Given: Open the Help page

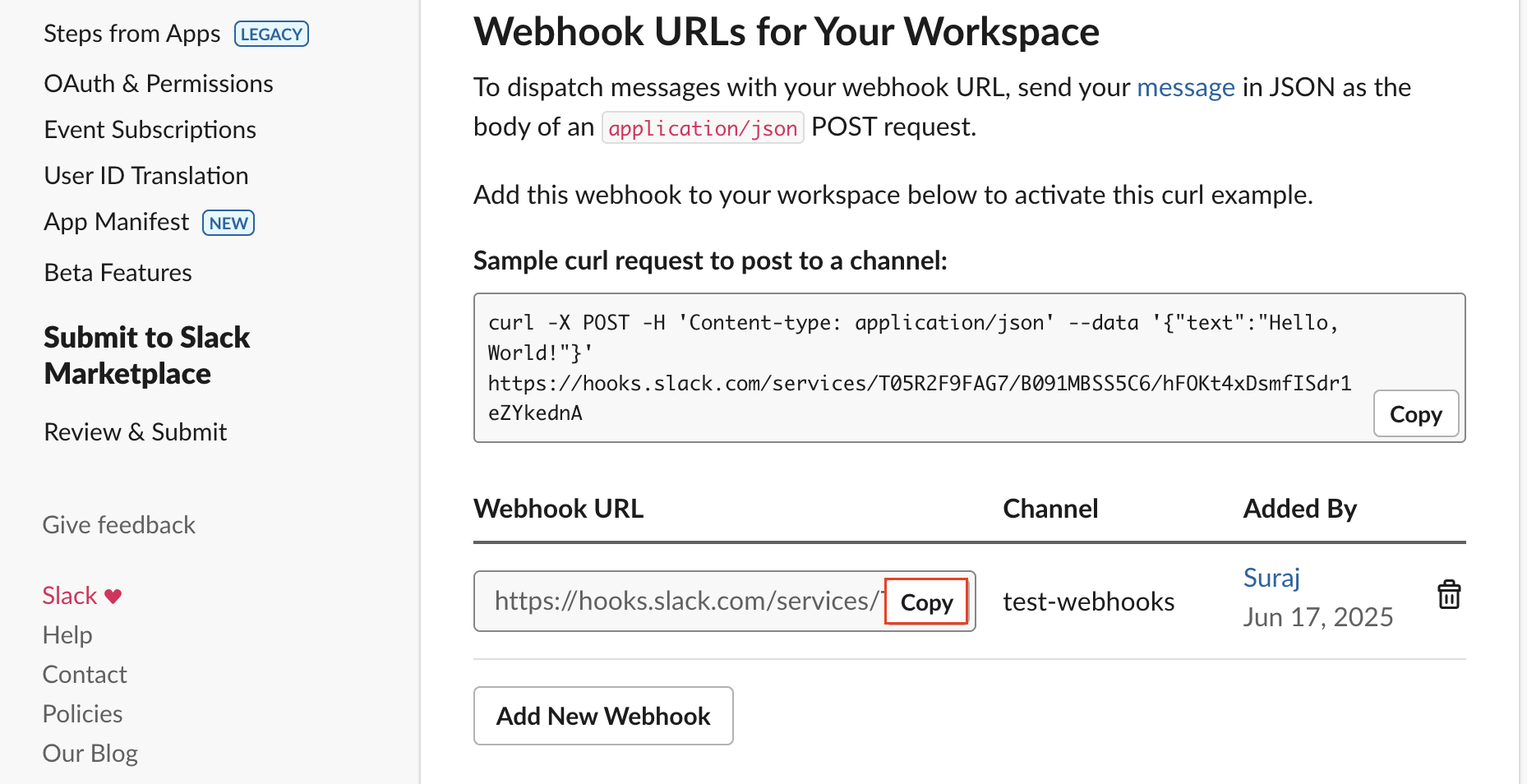Looking at the screenshot, I should (x=67, y=634).
